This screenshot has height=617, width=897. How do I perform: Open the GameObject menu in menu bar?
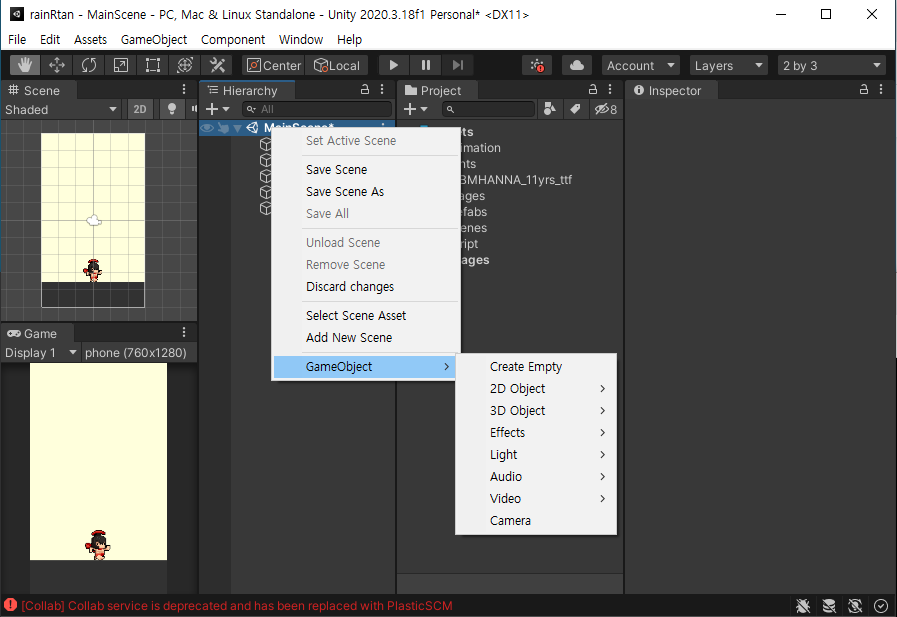pos(154,39)
